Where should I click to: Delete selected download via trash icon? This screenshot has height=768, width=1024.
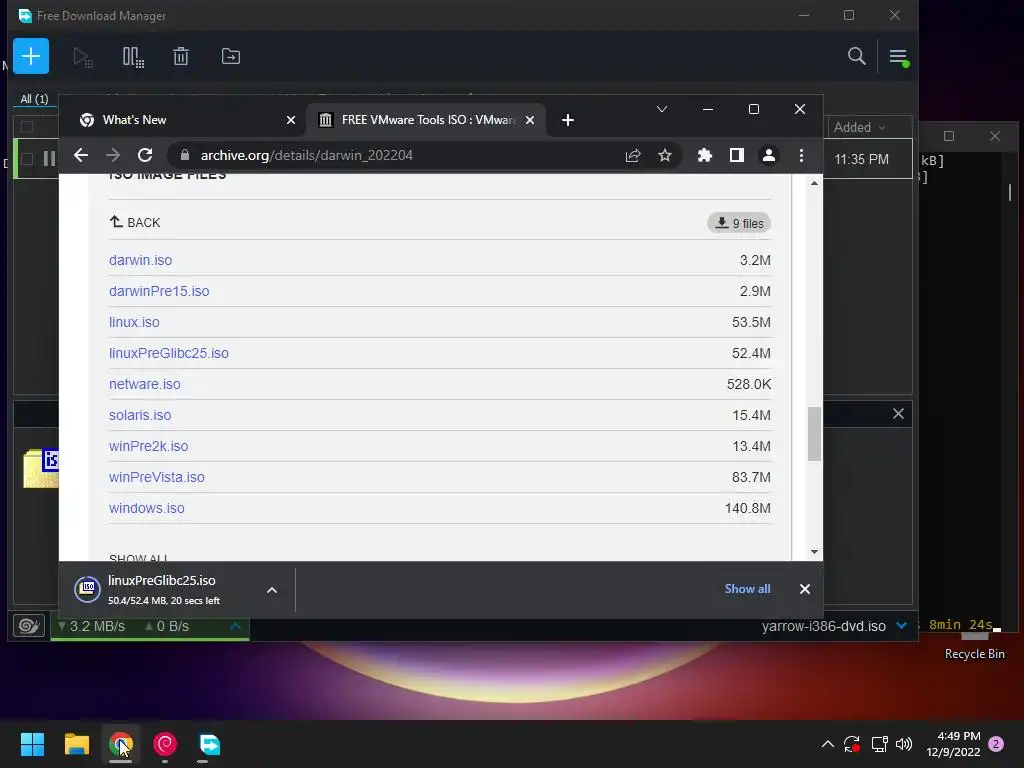click(181, 57)
